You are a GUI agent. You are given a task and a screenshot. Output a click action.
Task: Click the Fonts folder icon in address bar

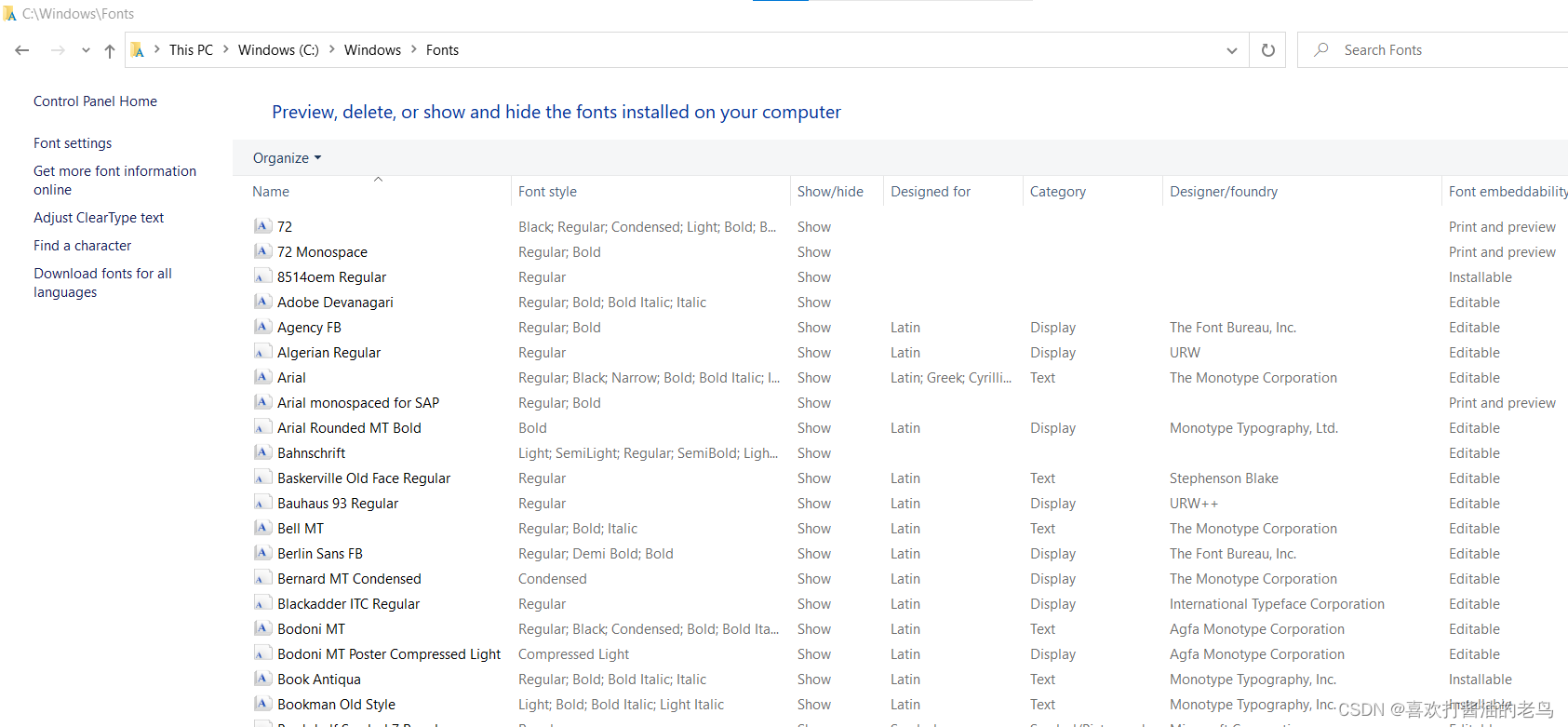point(137,50)
